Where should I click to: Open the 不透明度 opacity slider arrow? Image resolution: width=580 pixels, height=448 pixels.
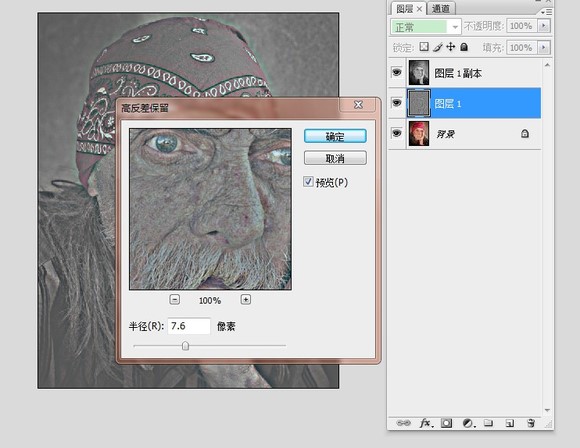[544, 26]
